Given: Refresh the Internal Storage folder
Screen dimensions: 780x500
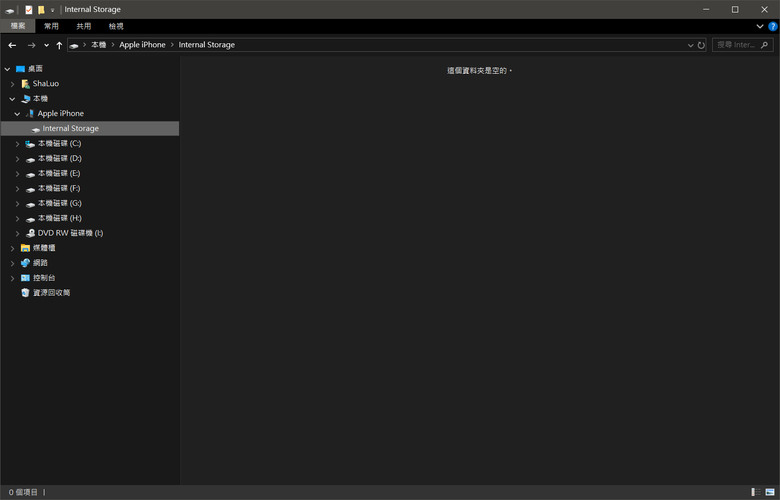Looking at the screenshot, I should click(701, 45).
